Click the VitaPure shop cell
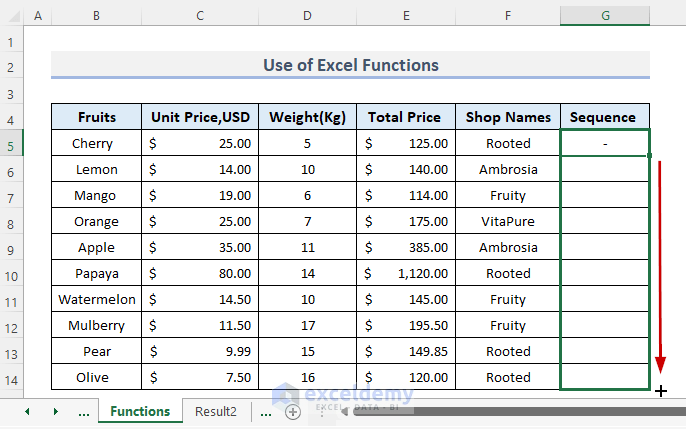 tap(508, 221)
